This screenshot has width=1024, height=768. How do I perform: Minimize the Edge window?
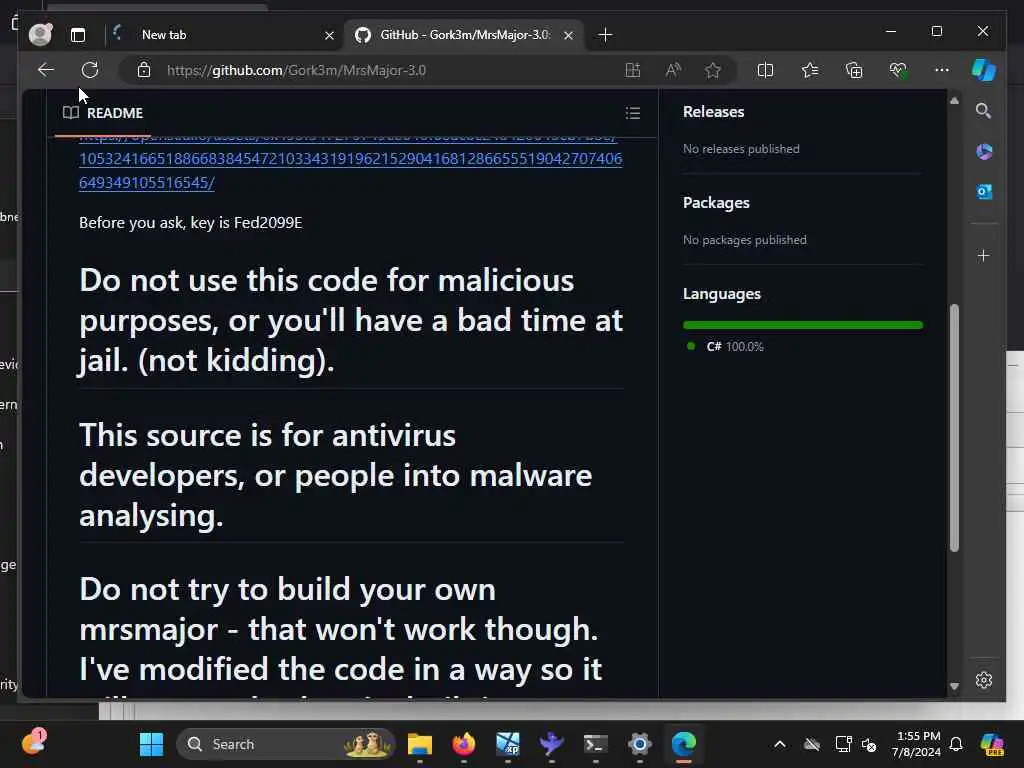point(891,31)
